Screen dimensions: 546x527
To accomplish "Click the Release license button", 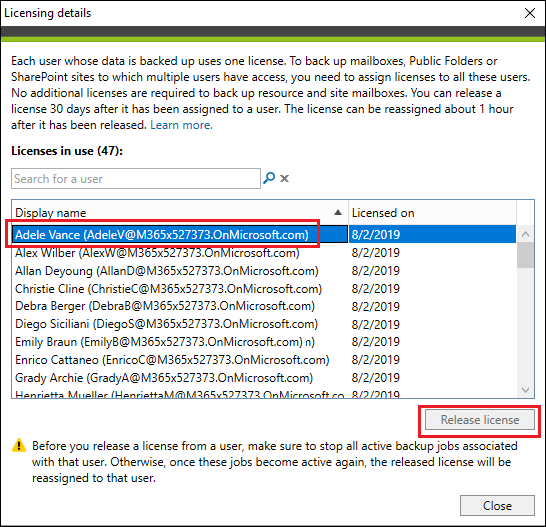I will click(479, 420).
